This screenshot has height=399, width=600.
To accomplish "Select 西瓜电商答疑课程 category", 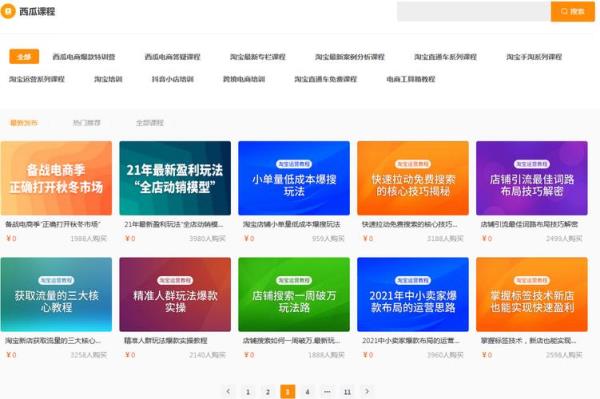I will point(173,57).
